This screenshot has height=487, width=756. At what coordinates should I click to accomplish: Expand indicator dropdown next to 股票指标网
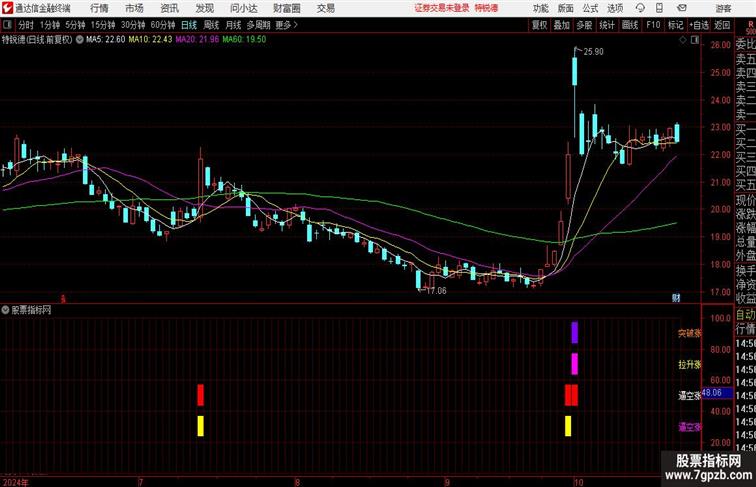[x=5, y=310]
